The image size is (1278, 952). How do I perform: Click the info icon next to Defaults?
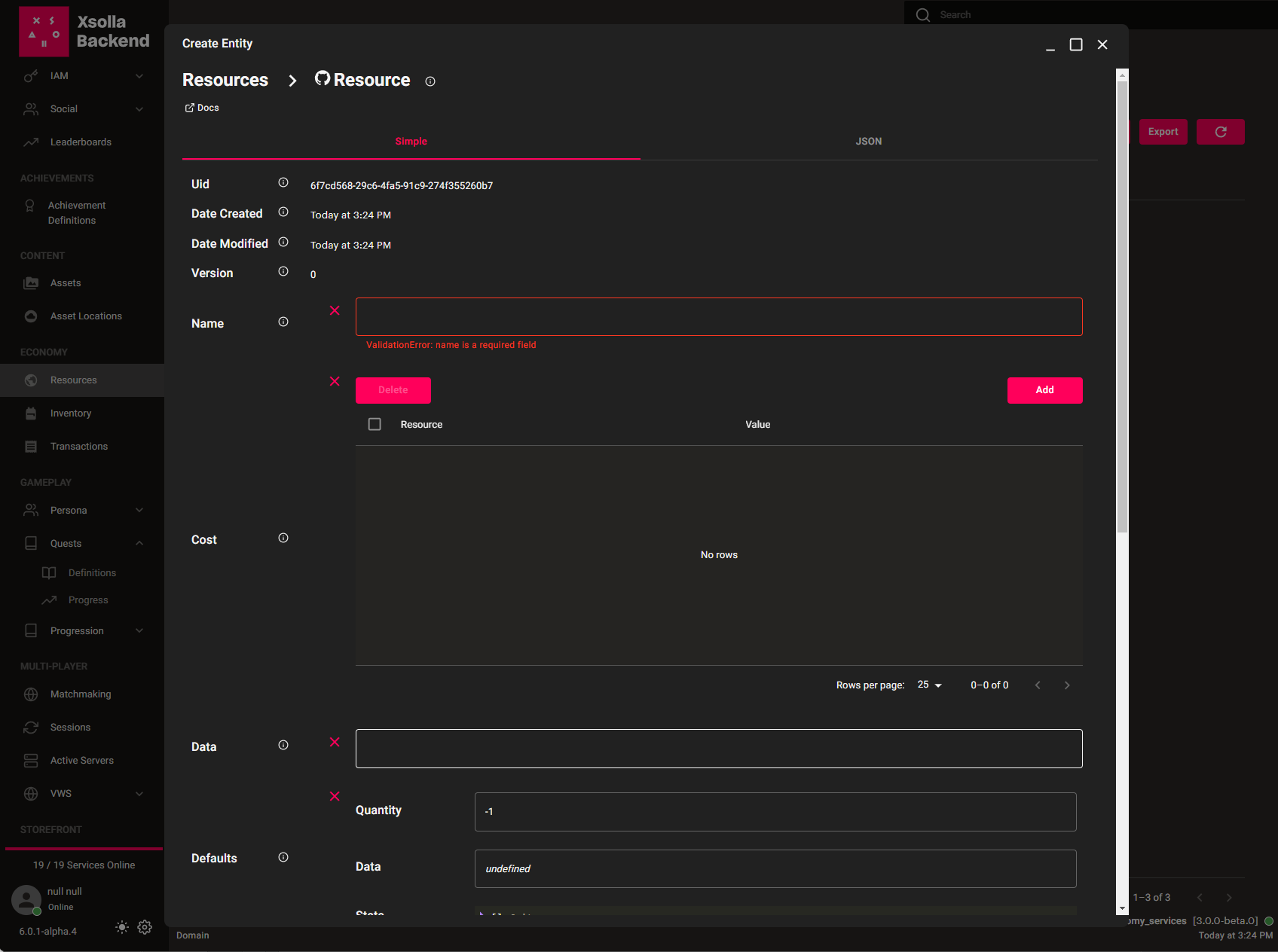tap(283, 857)
